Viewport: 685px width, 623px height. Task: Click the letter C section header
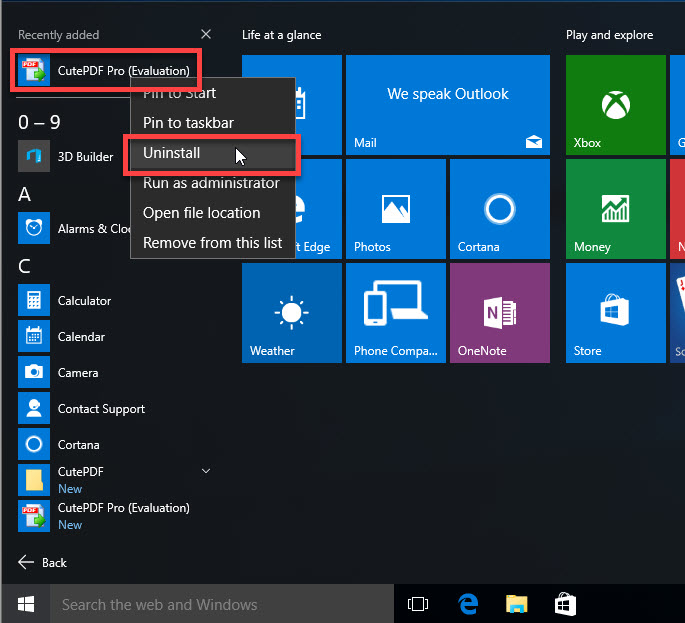pos(24,266)
